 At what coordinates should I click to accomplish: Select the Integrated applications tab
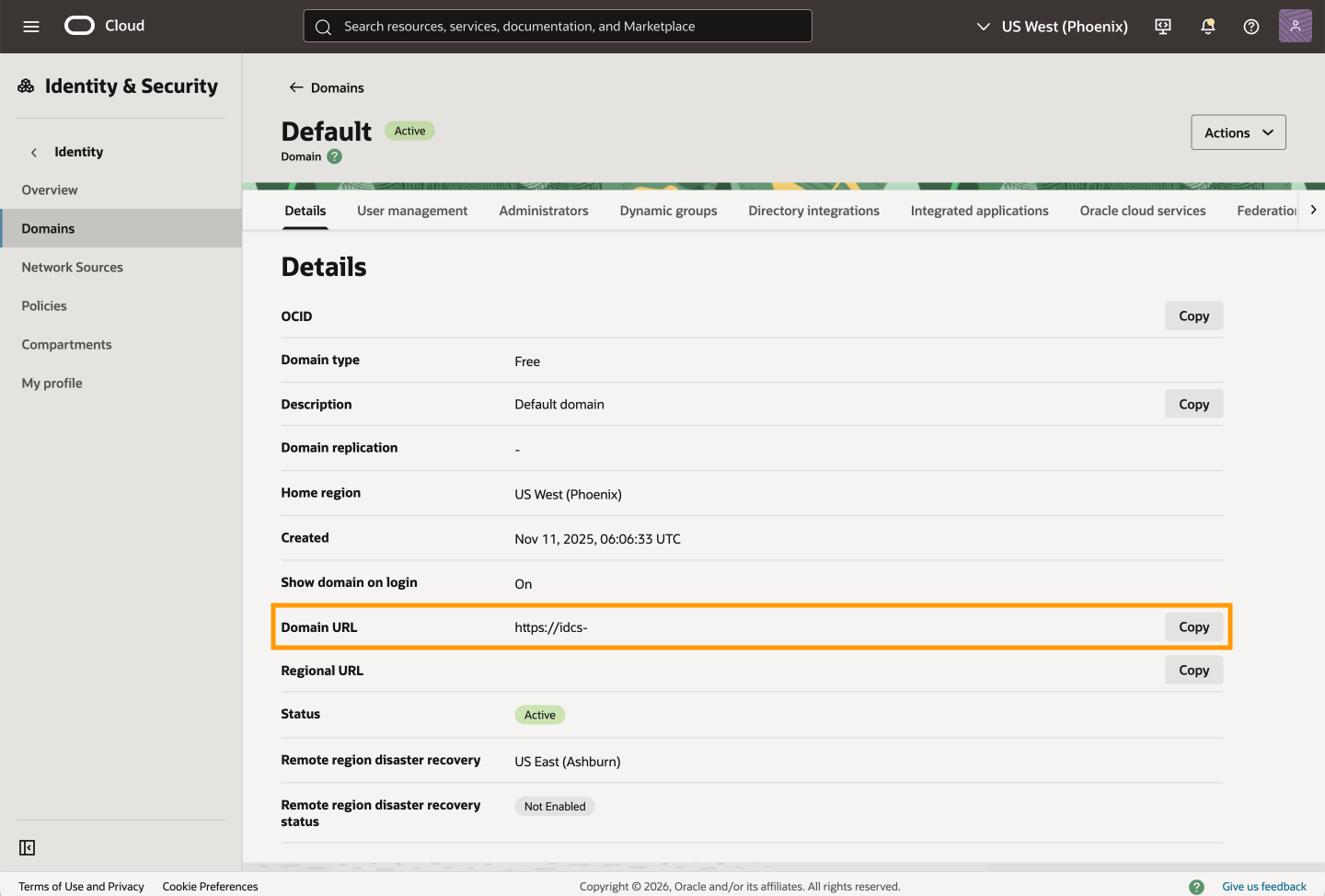coord(980,211)
